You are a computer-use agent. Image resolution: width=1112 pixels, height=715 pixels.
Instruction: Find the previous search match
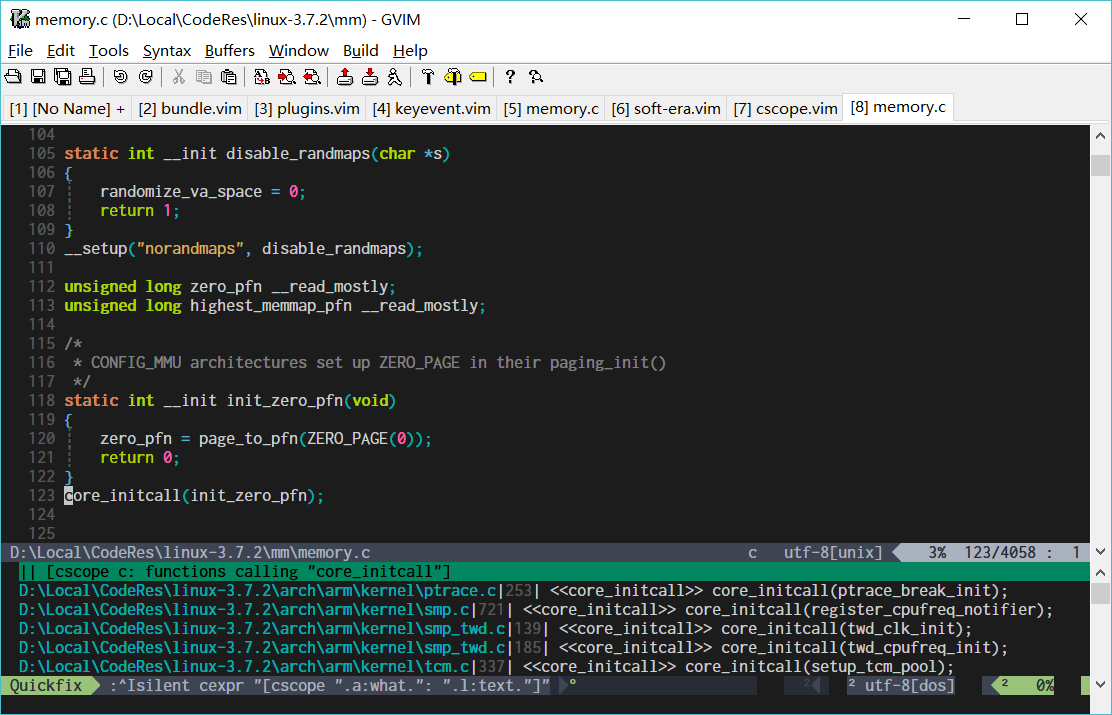coord(311,76)
